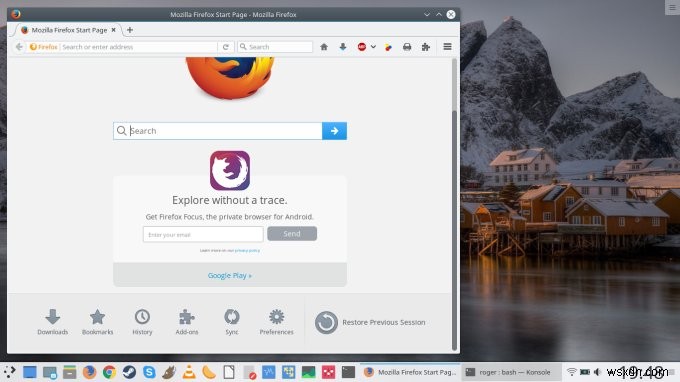The width and height of the screenshot is (680, 382).
Task: Click the colorful extension icon in toolbar
Action: pyautogui.click(x=388, y=47)
